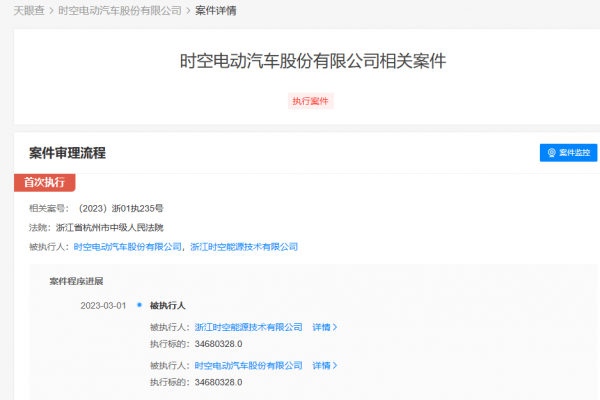View 详情 for 浙江时空能源技术有限公司
This screenshot has width=600, height=400.
click(324, 327)
